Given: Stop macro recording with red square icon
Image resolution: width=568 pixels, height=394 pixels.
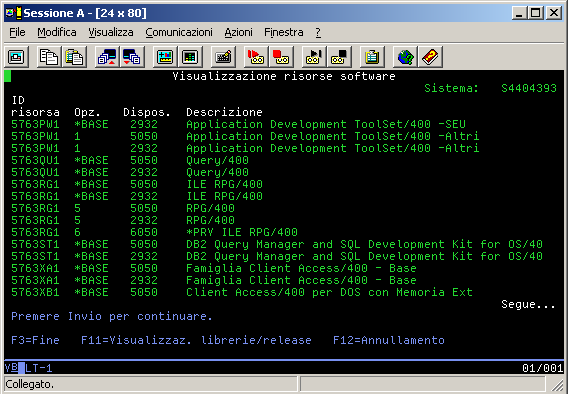Looking at the screenshot, I should [x=281, y=57].
